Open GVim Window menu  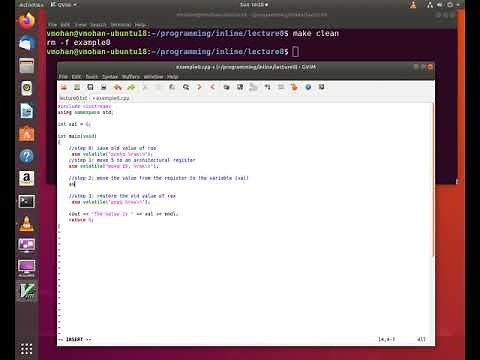(x=153, y=77)
